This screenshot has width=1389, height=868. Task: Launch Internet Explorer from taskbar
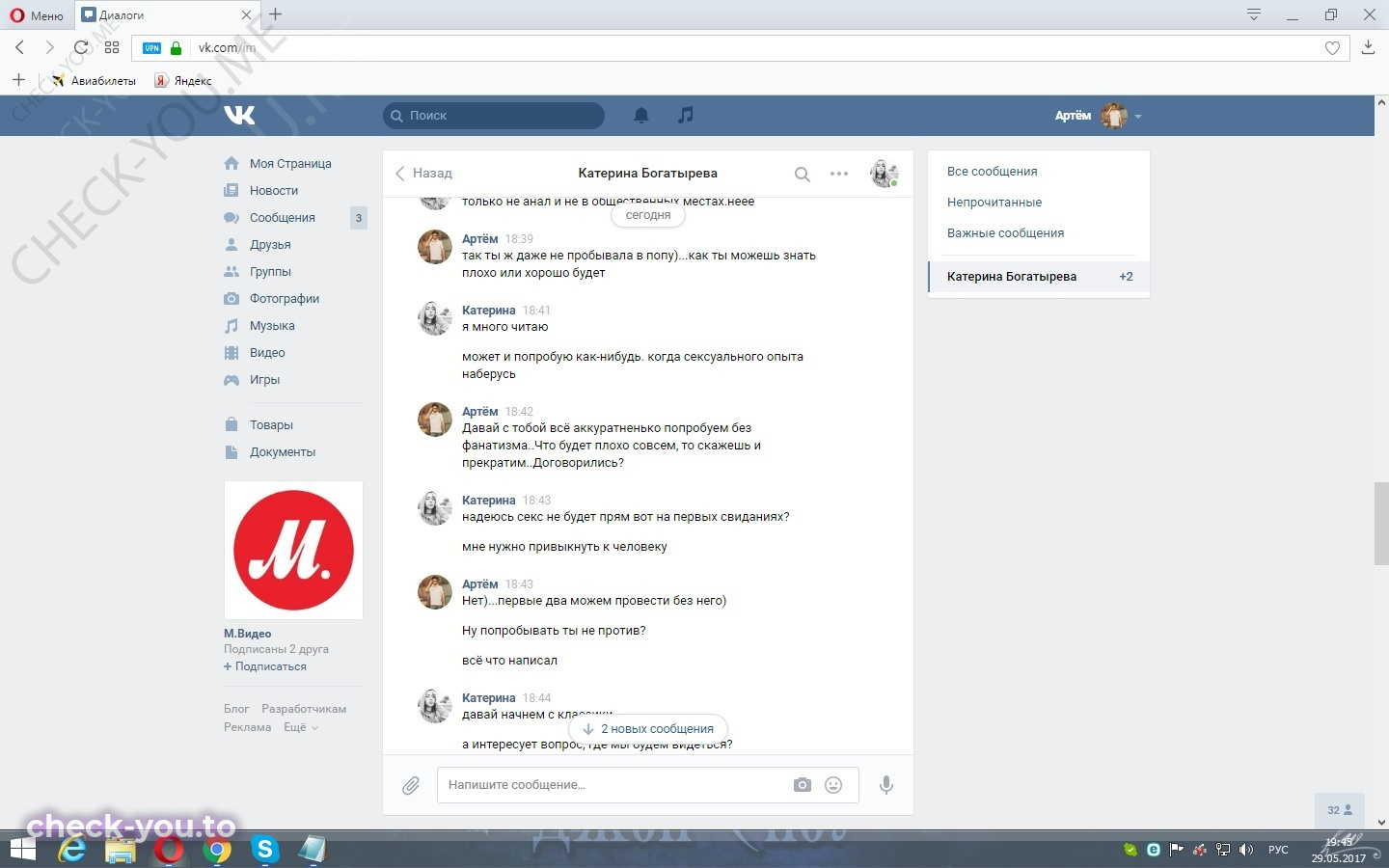tap(72, 850)
